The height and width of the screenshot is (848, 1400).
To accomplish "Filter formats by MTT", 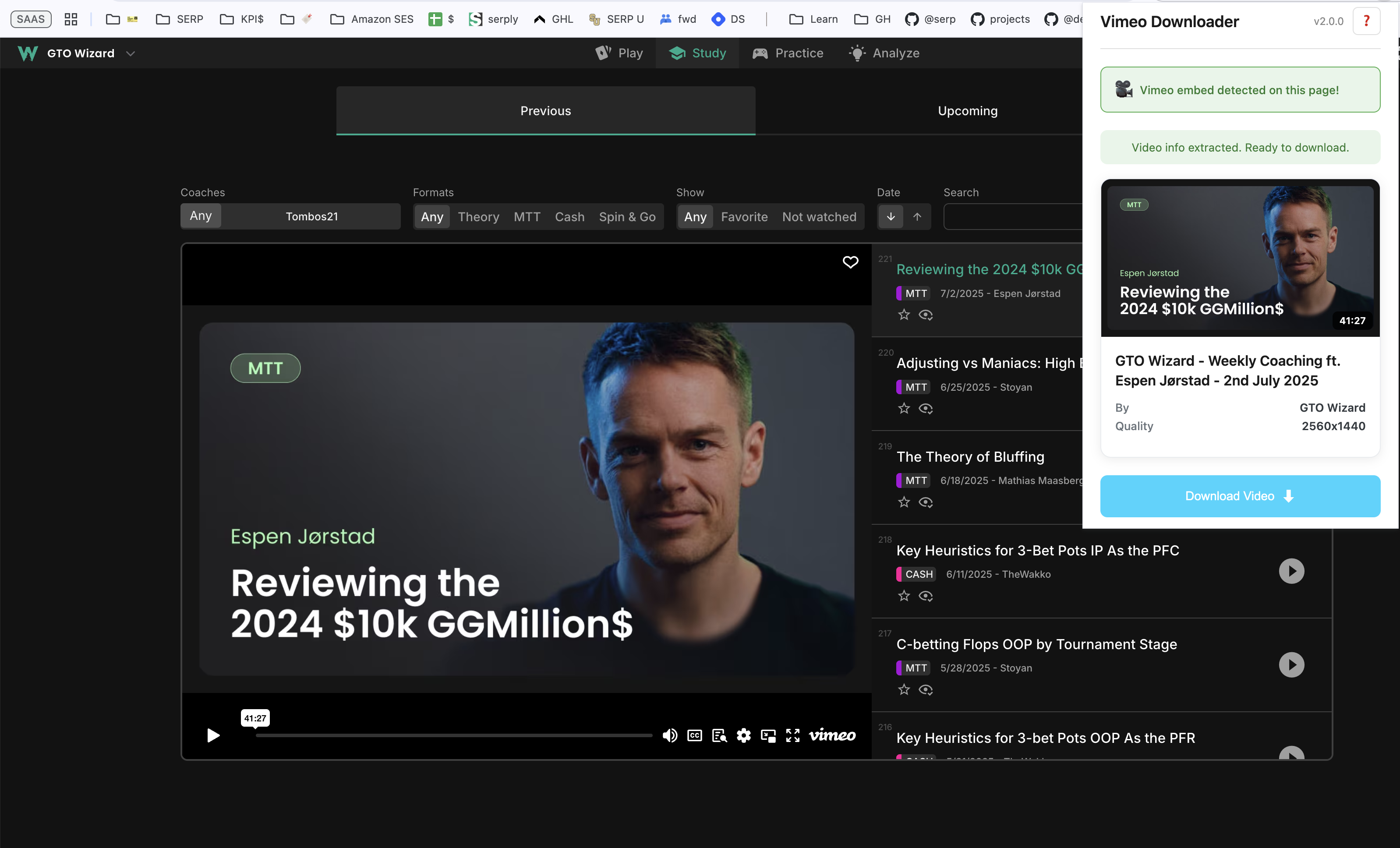I will 527,216.
